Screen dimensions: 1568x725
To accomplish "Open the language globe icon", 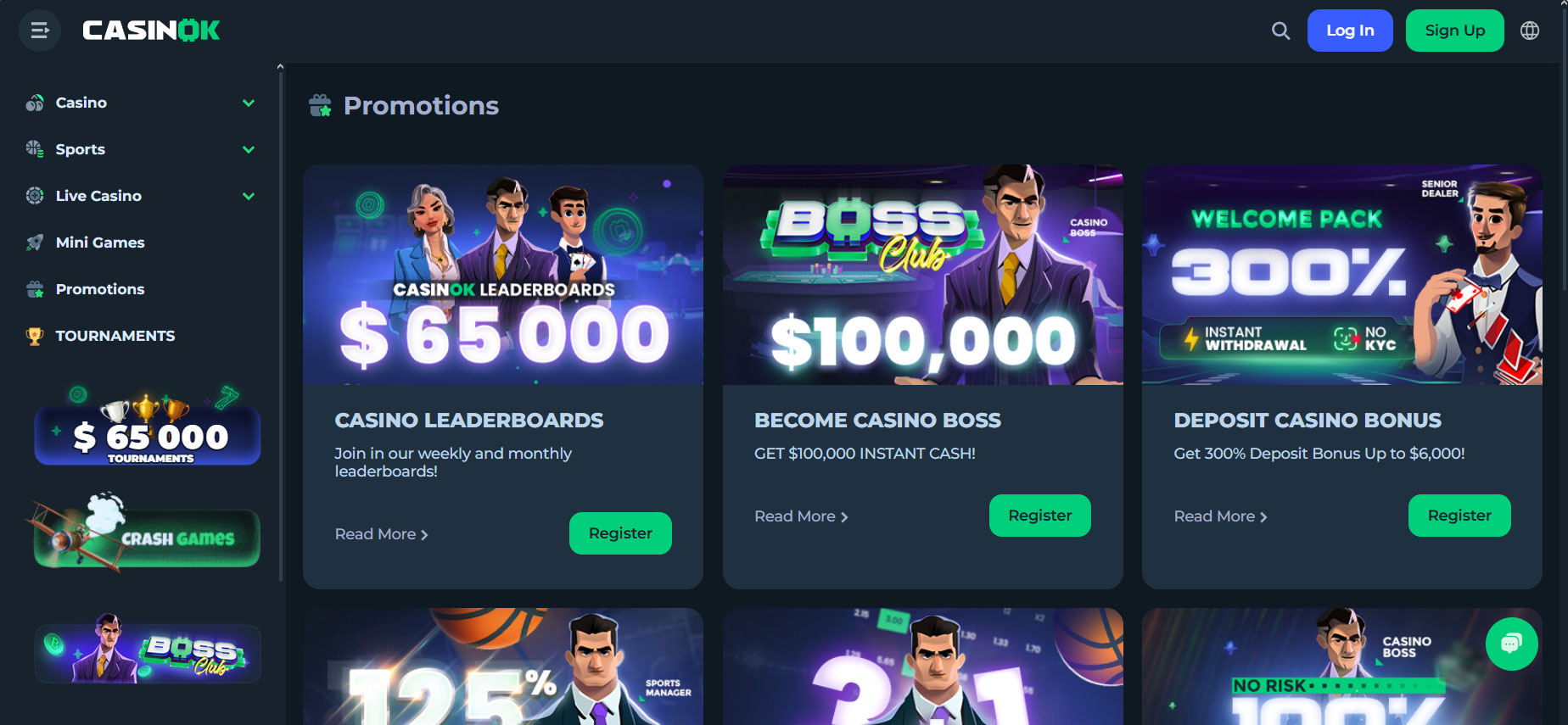I will pos(1530,31).
